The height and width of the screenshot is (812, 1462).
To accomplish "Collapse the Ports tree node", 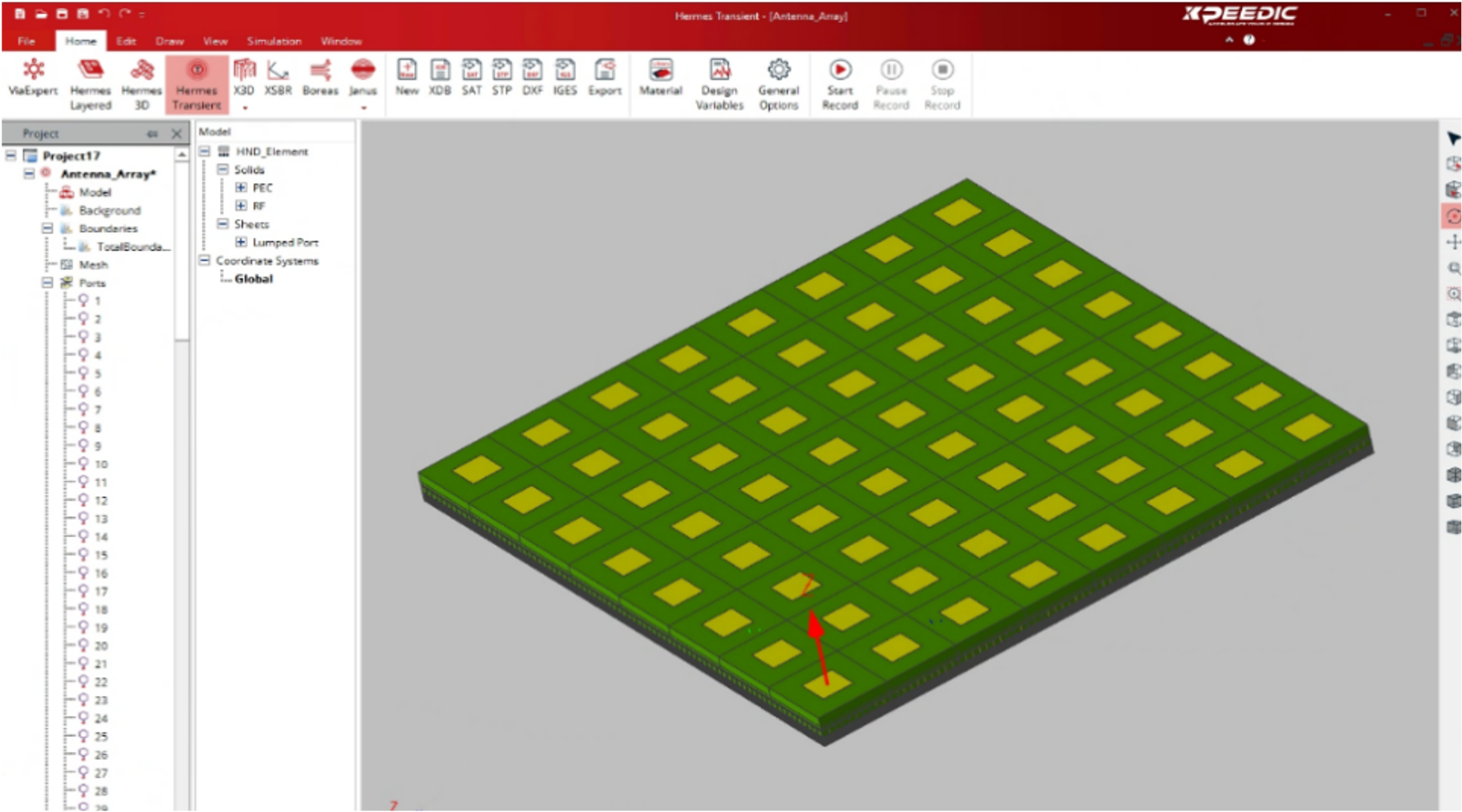I will click(x=48, y=282).
